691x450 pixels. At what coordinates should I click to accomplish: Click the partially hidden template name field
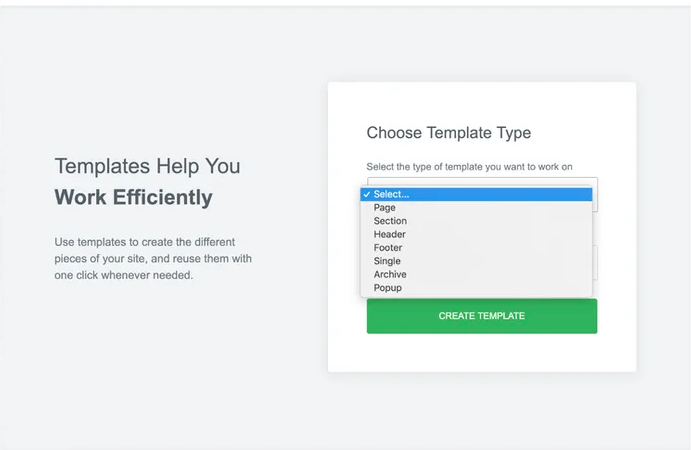[x=595, y=262]
